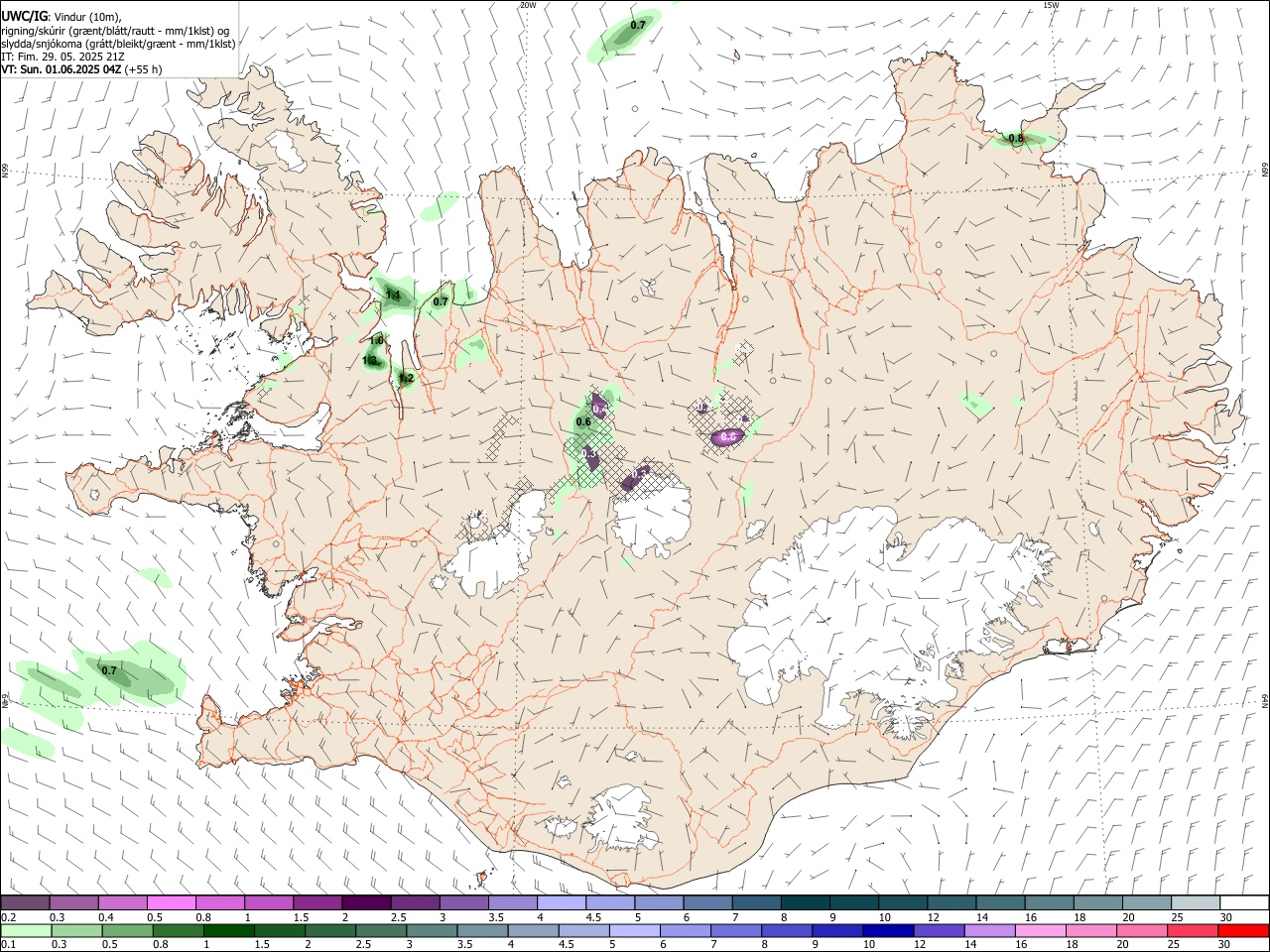
Task: Click the 'rigning/skúrir (grænt/blátt/rautt' legend description line
Action: click(x=116, y=30)
